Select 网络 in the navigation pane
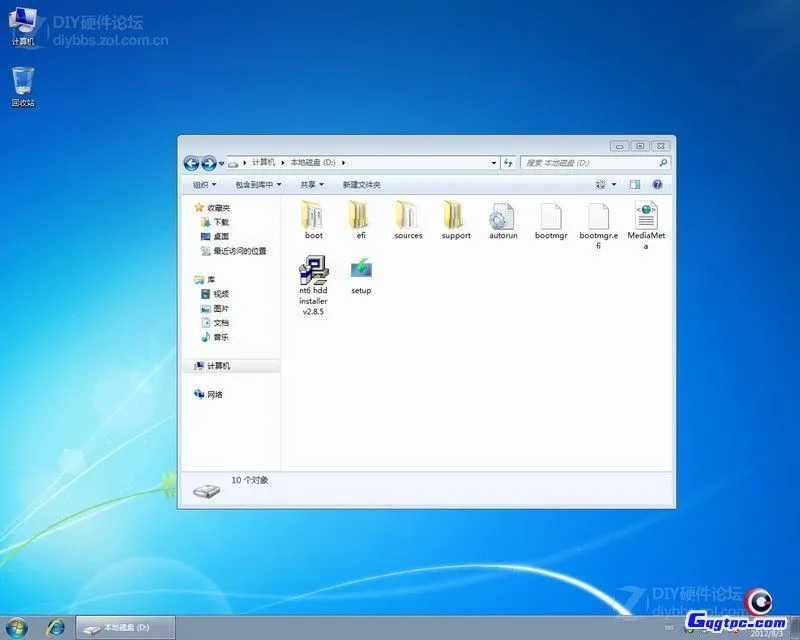Viewport: 800px width, 640px height. [214, 395]
